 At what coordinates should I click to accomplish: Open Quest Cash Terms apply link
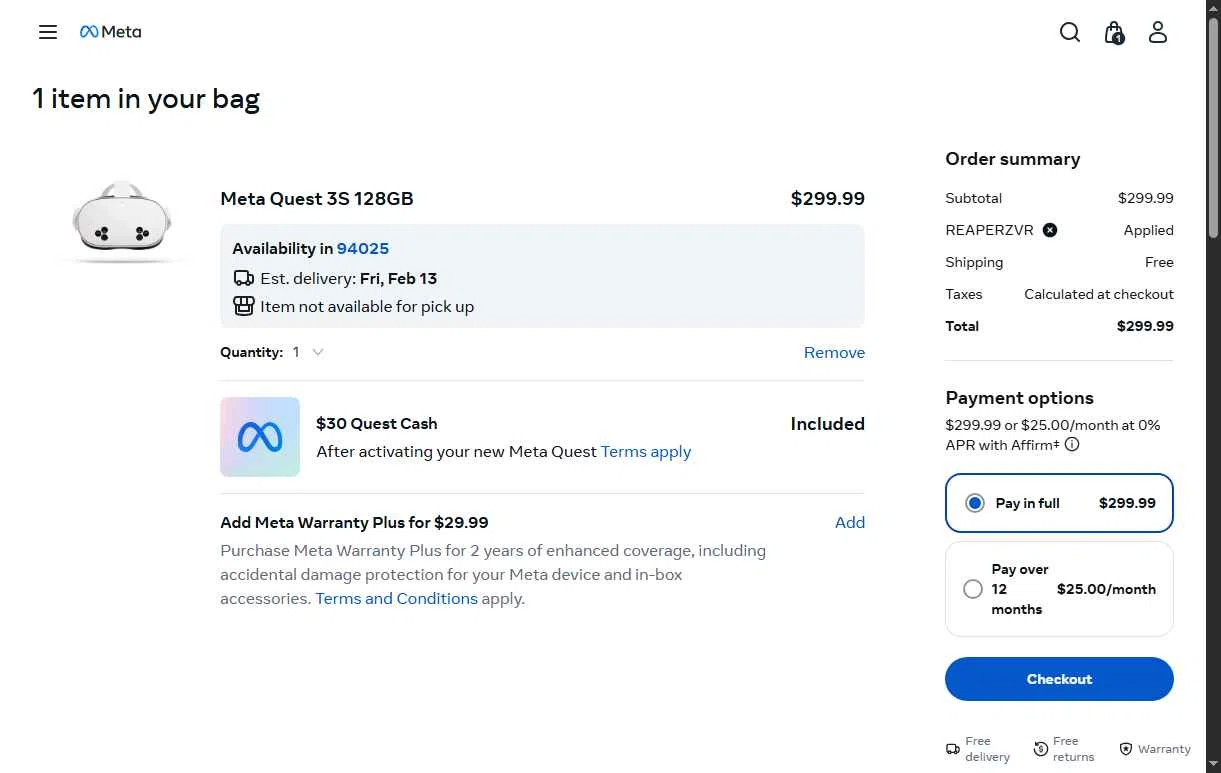click(x=646, y=451)
